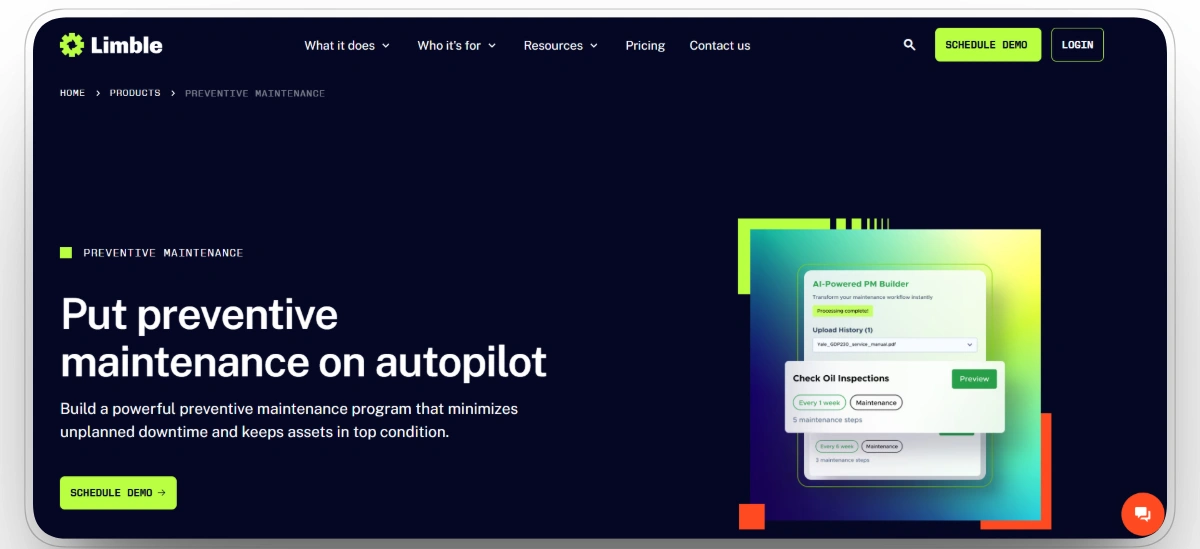1200x549 pixels.
Task: Click the 5 maintenance steps text
Action: (x=827, y=420)
